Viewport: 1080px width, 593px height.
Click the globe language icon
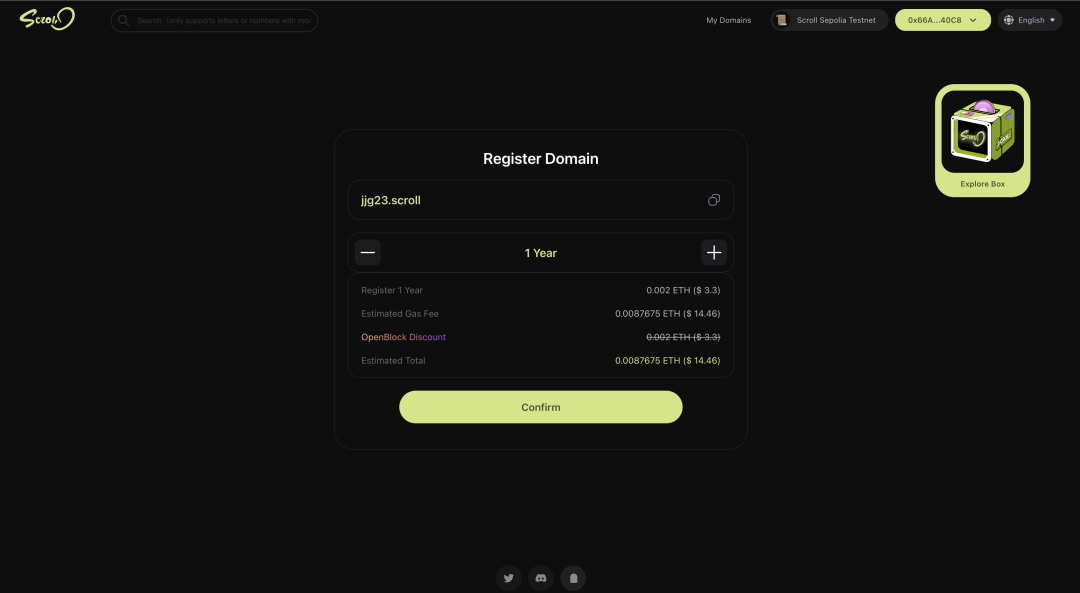tap(1009, 20)
